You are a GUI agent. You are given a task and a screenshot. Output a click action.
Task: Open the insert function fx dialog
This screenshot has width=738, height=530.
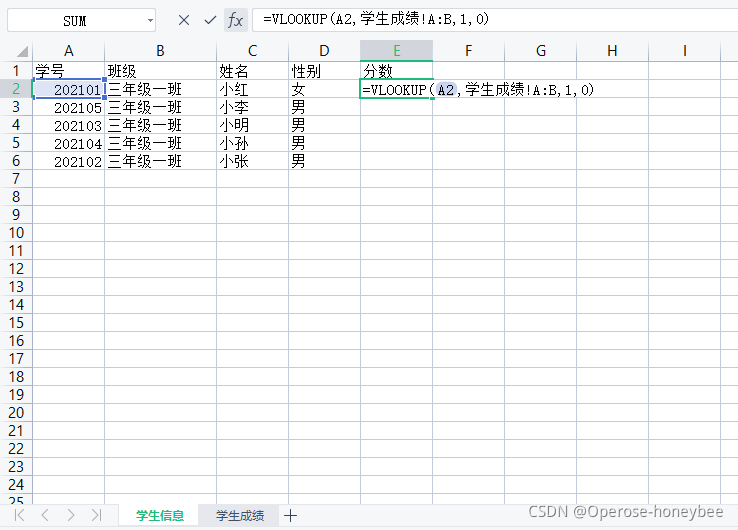coord(235,20)
